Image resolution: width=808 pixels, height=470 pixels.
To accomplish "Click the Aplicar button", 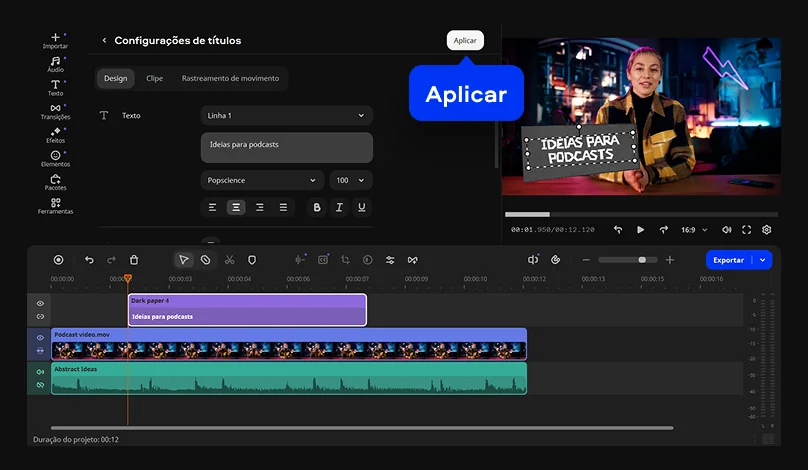I will pos(465,40).
